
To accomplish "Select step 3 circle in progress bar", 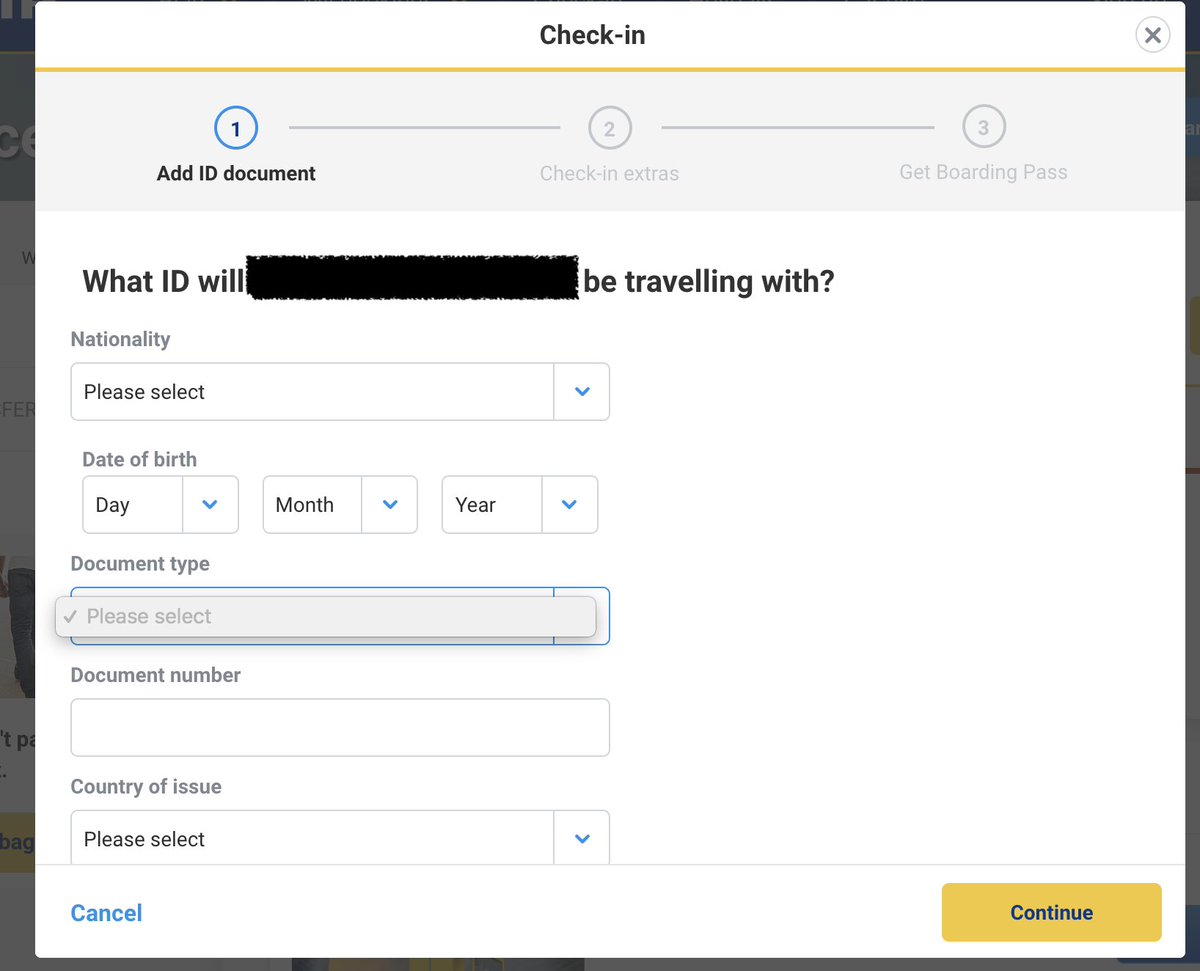I will [984, 128].
